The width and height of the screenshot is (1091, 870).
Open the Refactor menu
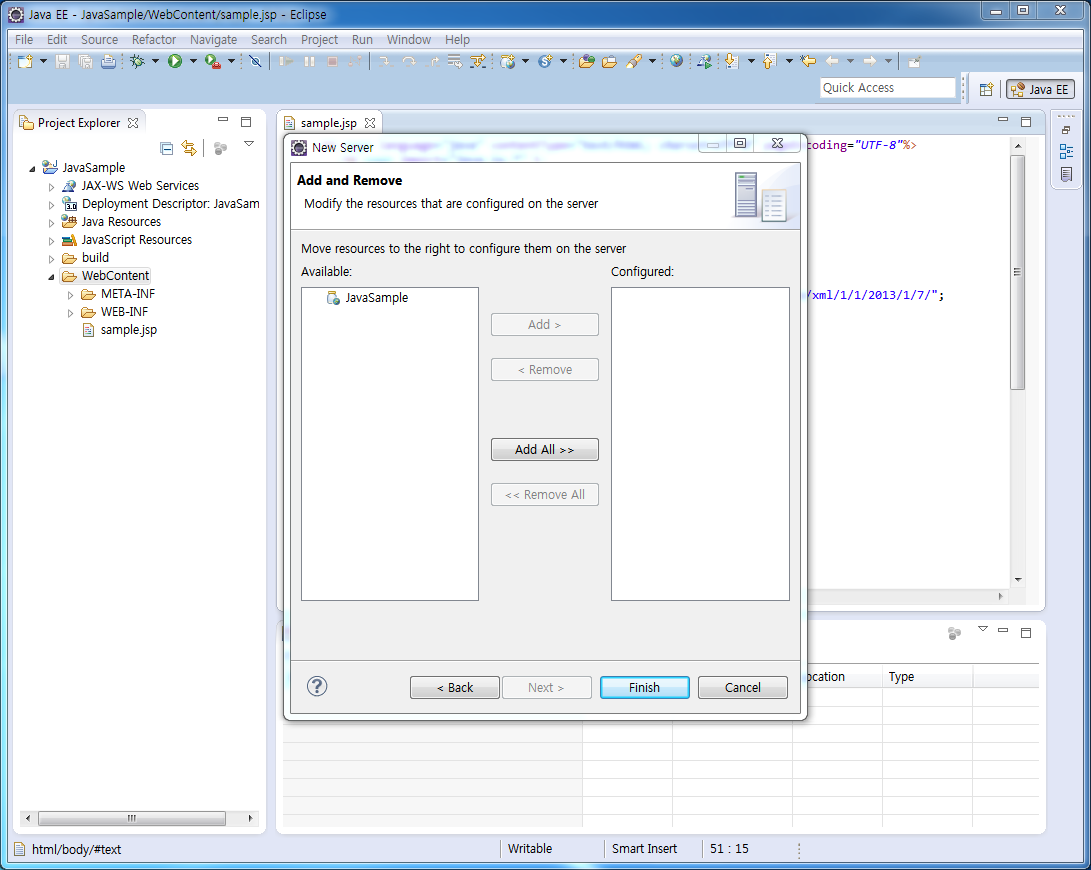153,40
